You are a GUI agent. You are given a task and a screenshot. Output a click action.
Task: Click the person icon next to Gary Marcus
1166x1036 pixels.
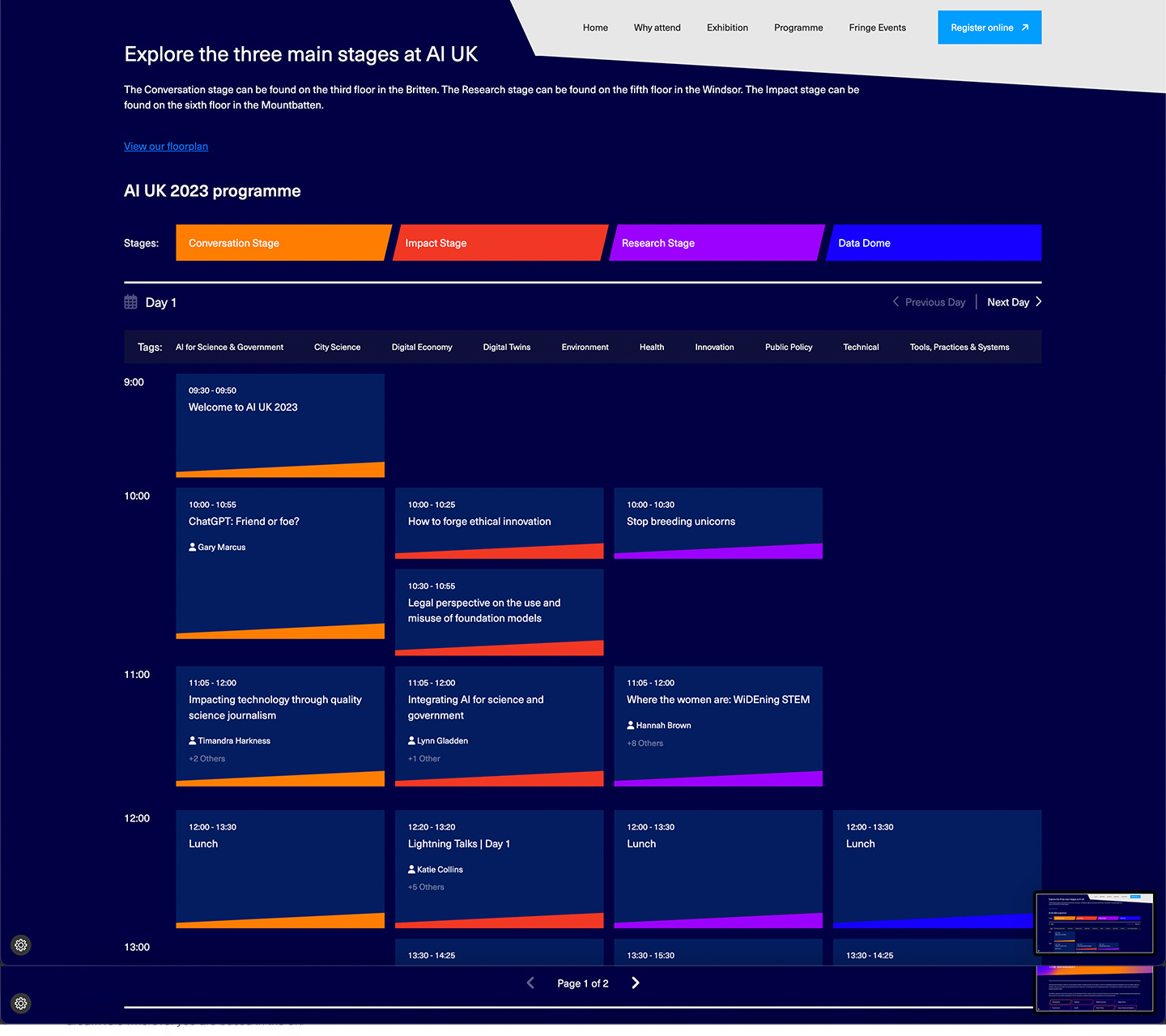pos(193,548)
